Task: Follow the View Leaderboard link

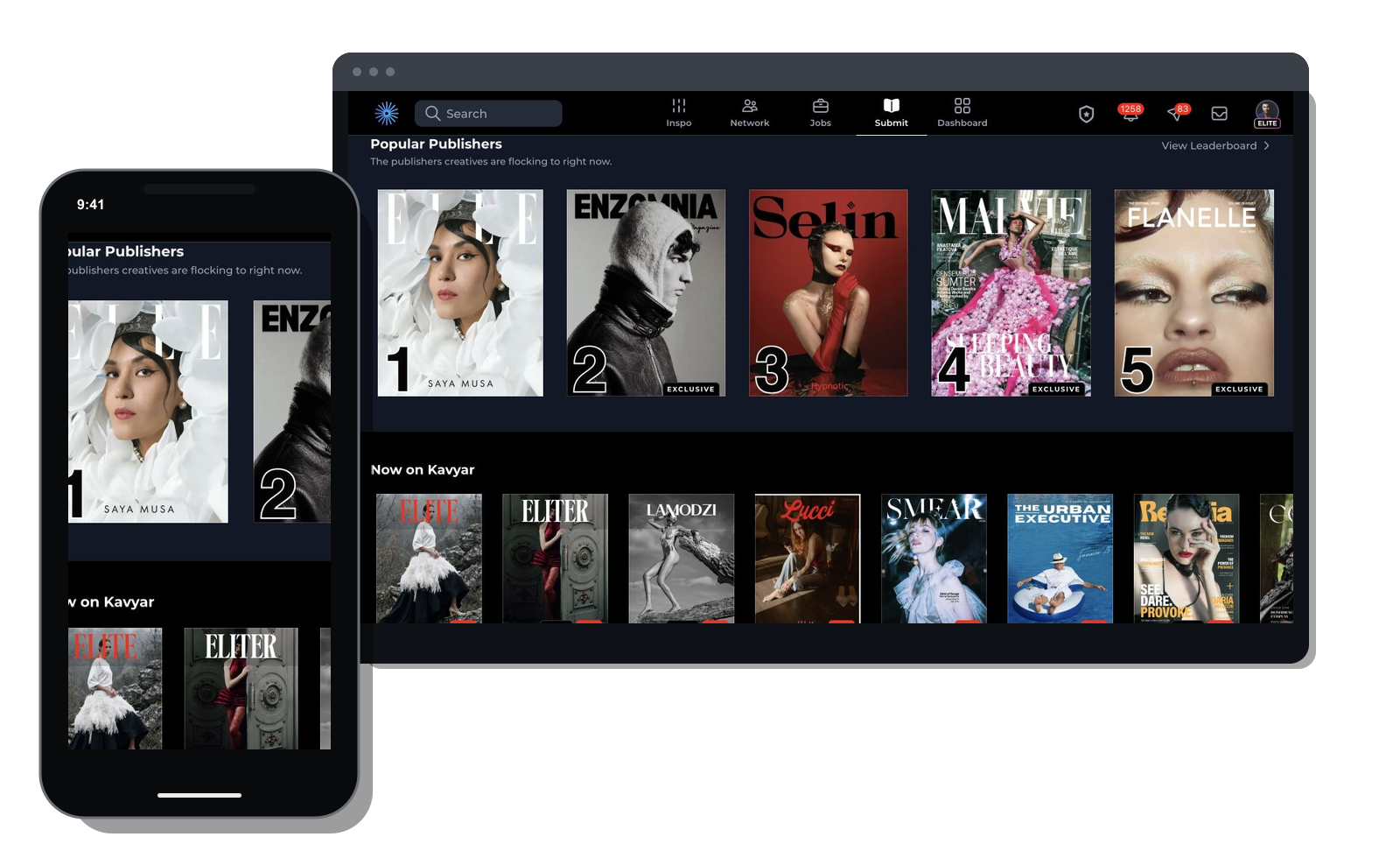Action: coord(1215,145)
